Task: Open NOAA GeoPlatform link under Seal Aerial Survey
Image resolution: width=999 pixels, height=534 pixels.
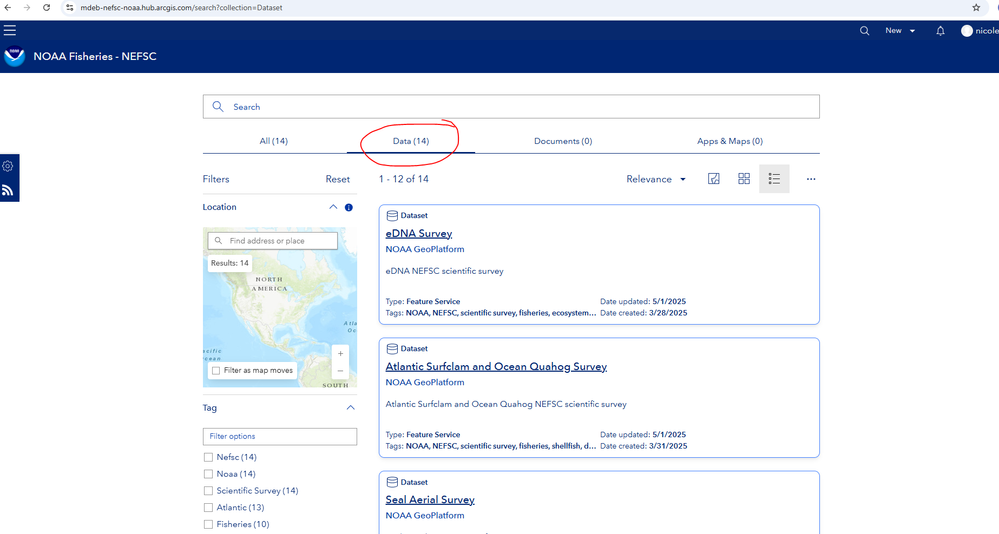Action: (425, 516)
